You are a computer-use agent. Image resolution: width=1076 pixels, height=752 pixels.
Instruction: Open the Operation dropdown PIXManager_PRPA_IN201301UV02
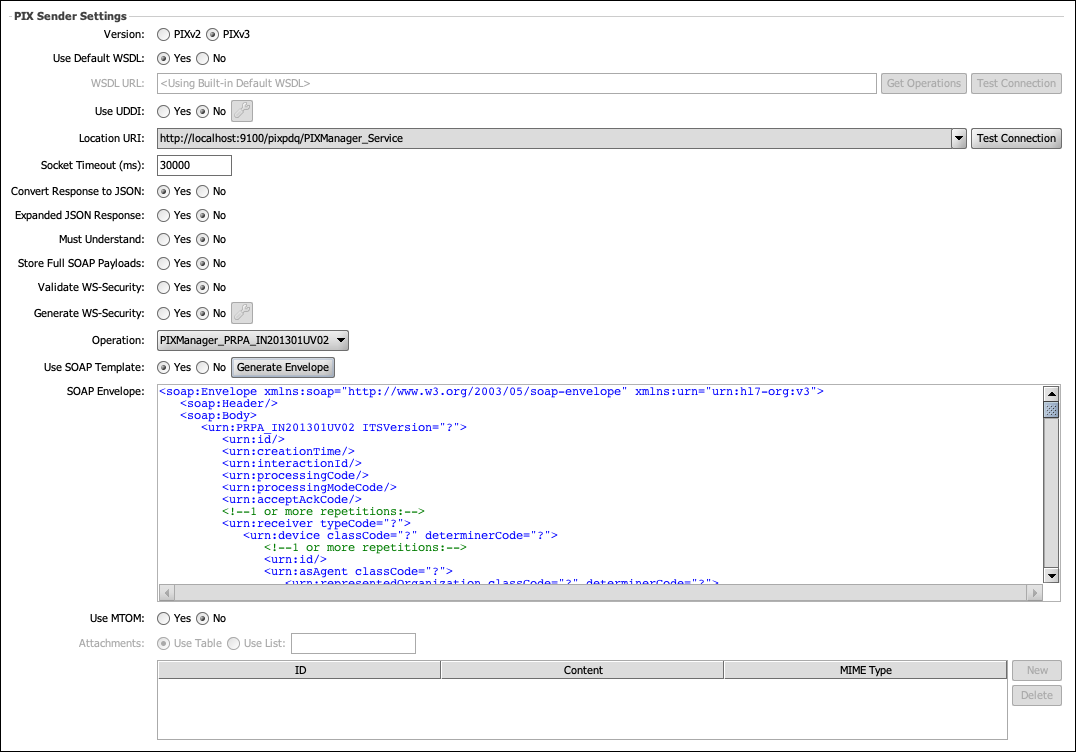(x=253, y=340)
